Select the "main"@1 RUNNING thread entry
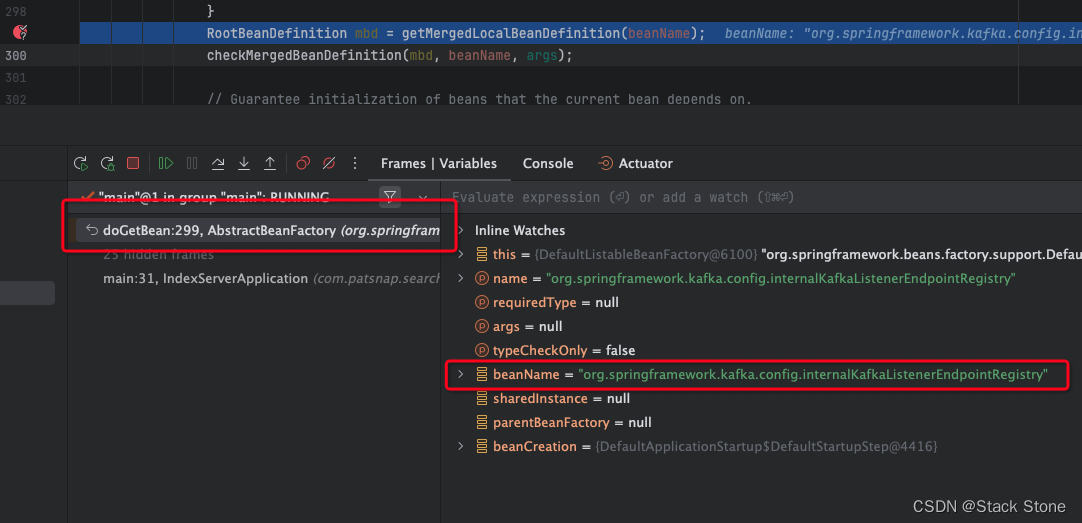1082x523 pixels. (214, 197)
